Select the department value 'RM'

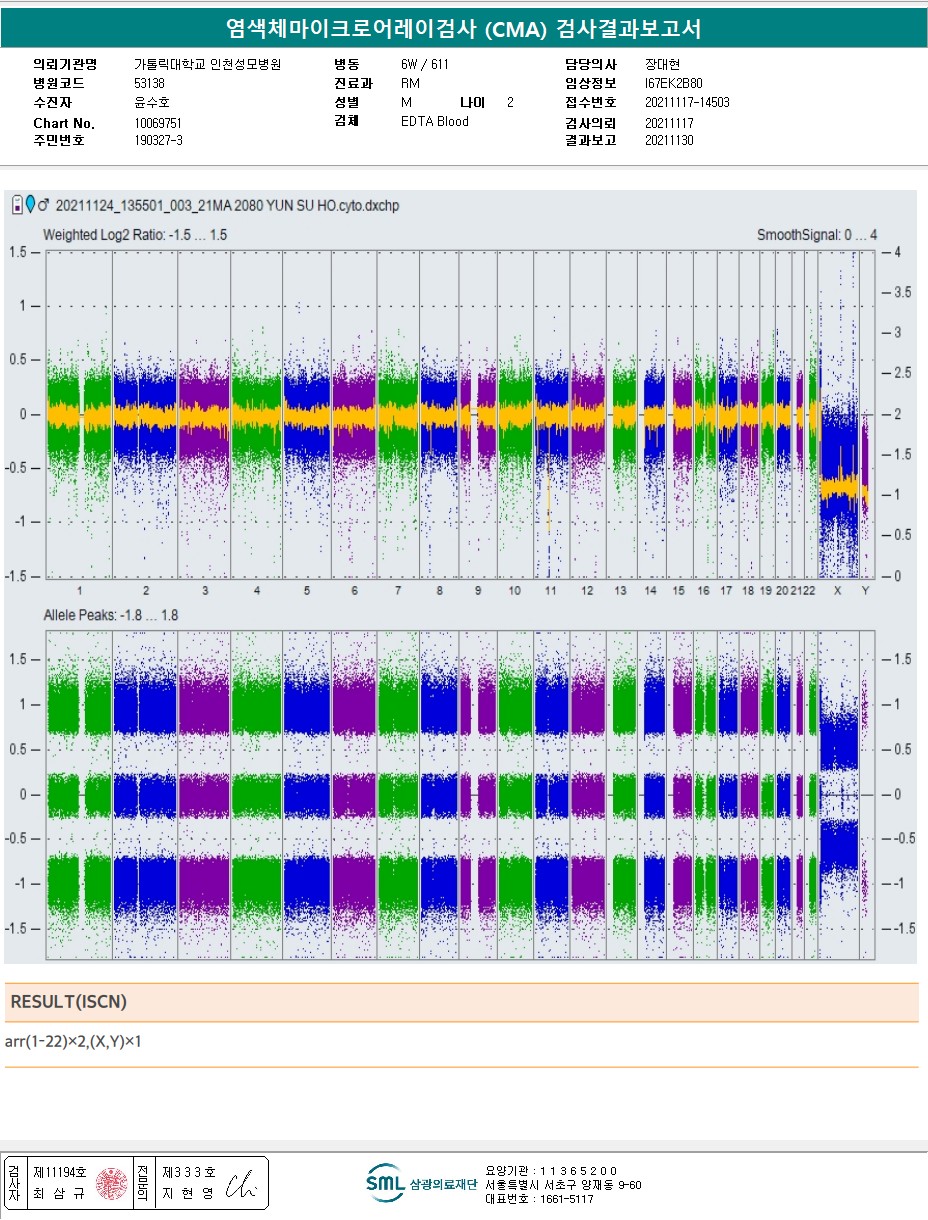tap(410, 83)
